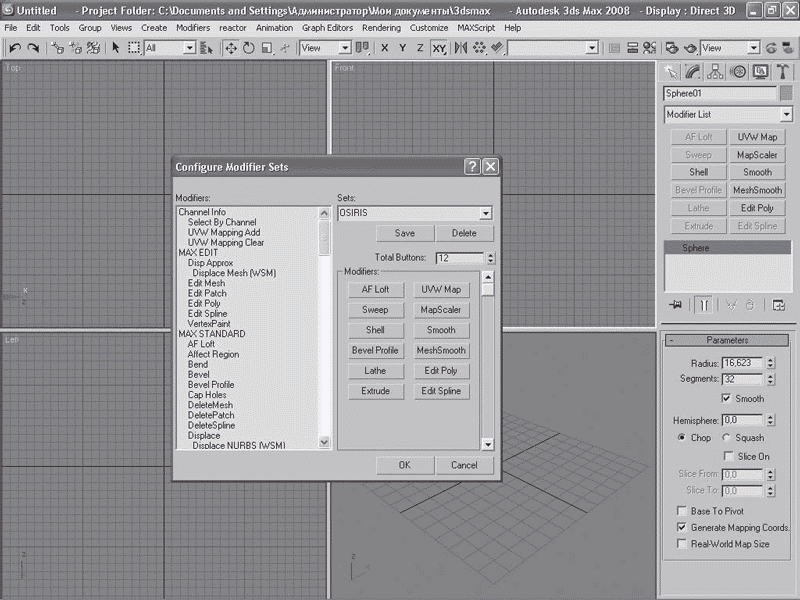Screen dimensions: 800x600
Task: Select the Move transform tool
Action: tap(230, 48)
